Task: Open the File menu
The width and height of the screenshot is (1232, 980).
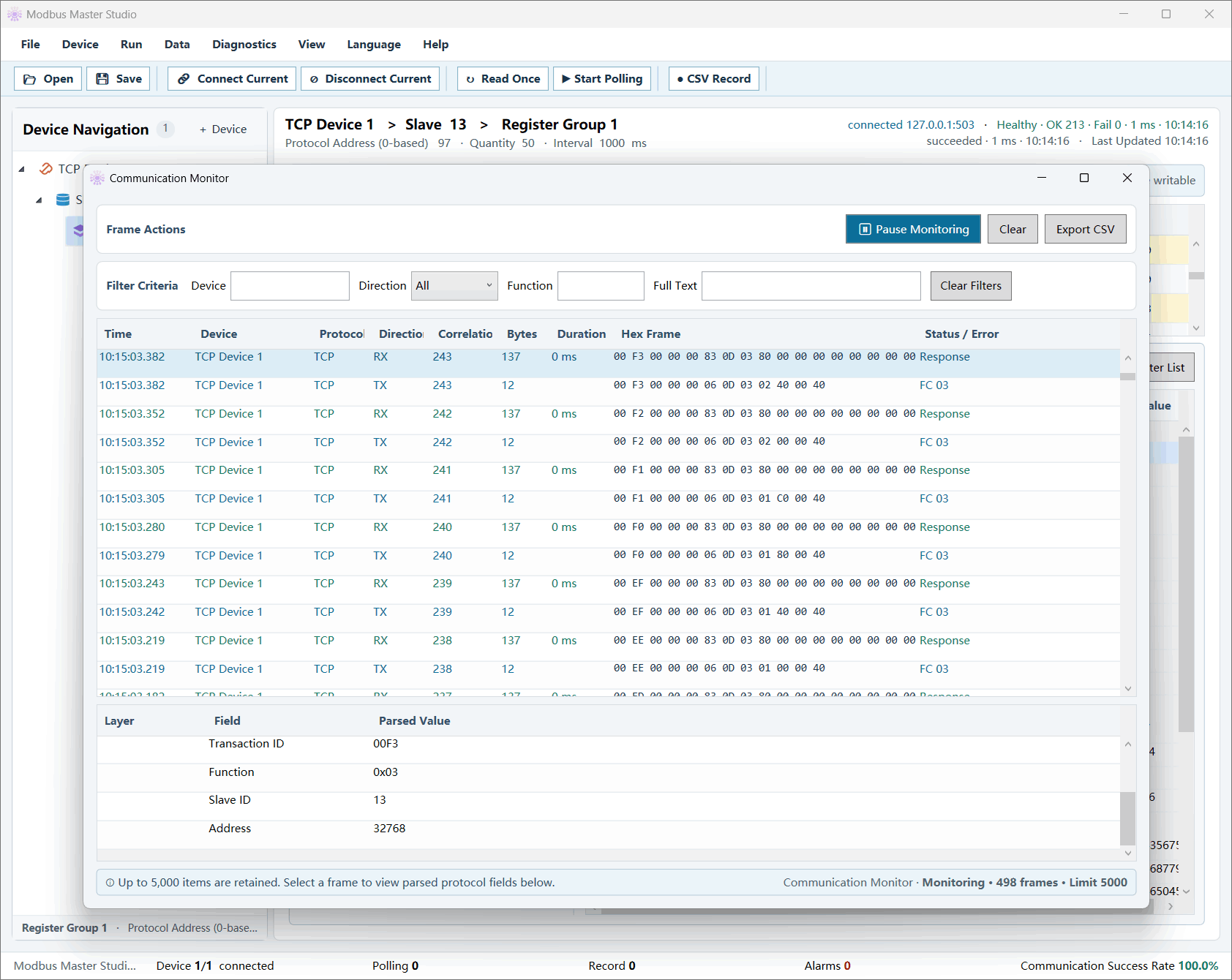Action: tap(31, 45)
